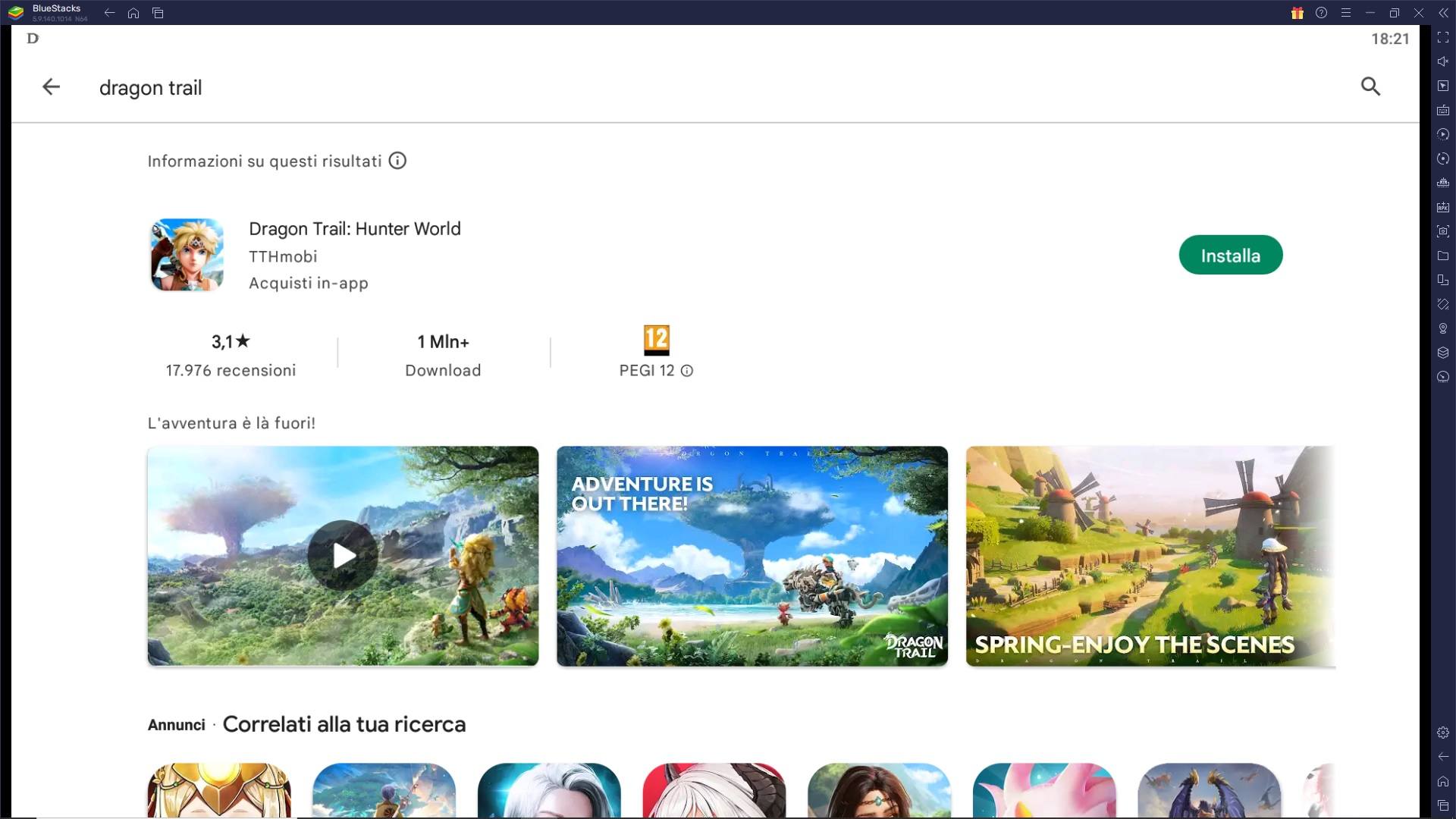The image size is (1456, 819).
Task: Install Dragon Trail: Hunter World
Action: point(1230,256)
